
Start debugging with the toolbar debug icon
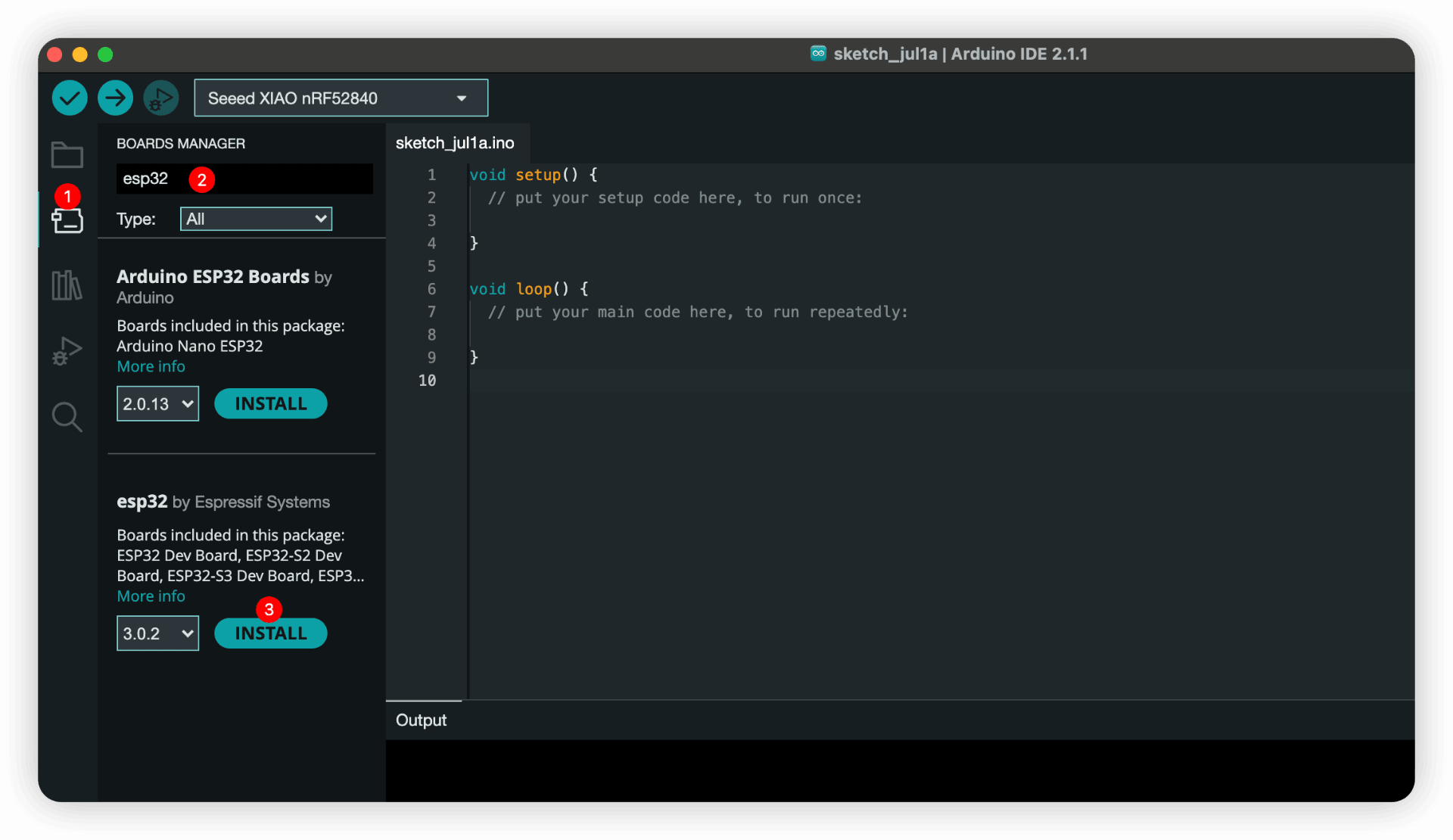[160, 98]
